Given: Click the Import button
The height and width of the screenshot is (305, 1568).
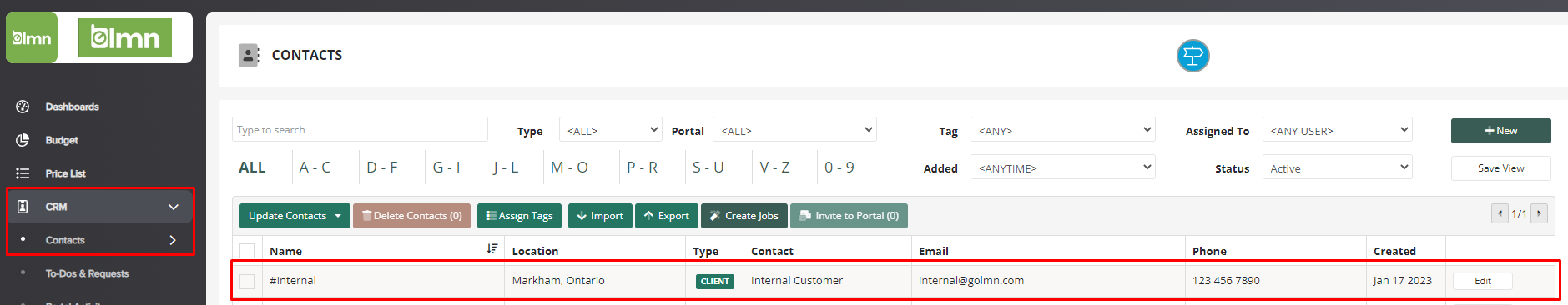Looking at the screenshot, I should (x=600, y=216).
